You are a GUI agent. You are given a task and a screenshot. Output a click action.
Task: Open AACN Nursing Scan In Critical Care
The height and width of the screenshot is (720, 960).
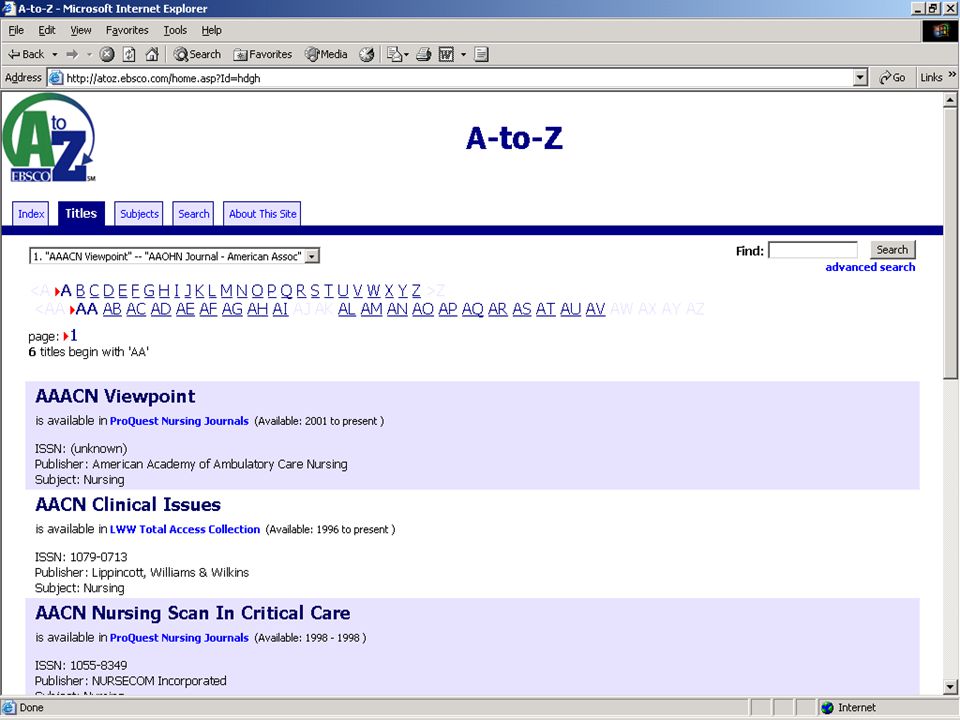tap(193, 613)
